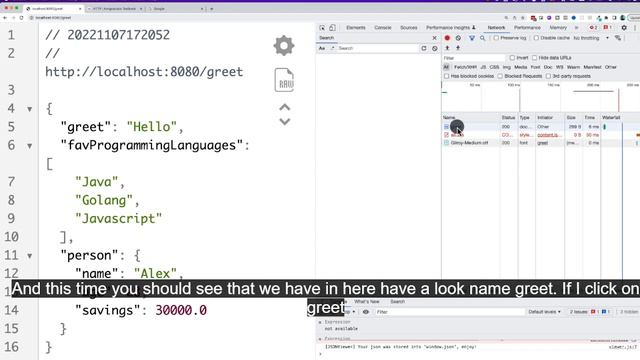This screenshot has height=360, width=640.
Task: Stop network recording with the red button
Action: tap(447, 38)
